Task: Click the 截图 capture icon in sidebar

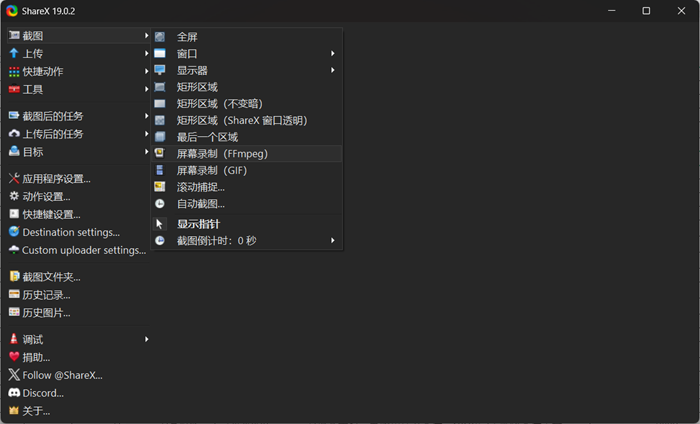Action: tap(14, 35)
